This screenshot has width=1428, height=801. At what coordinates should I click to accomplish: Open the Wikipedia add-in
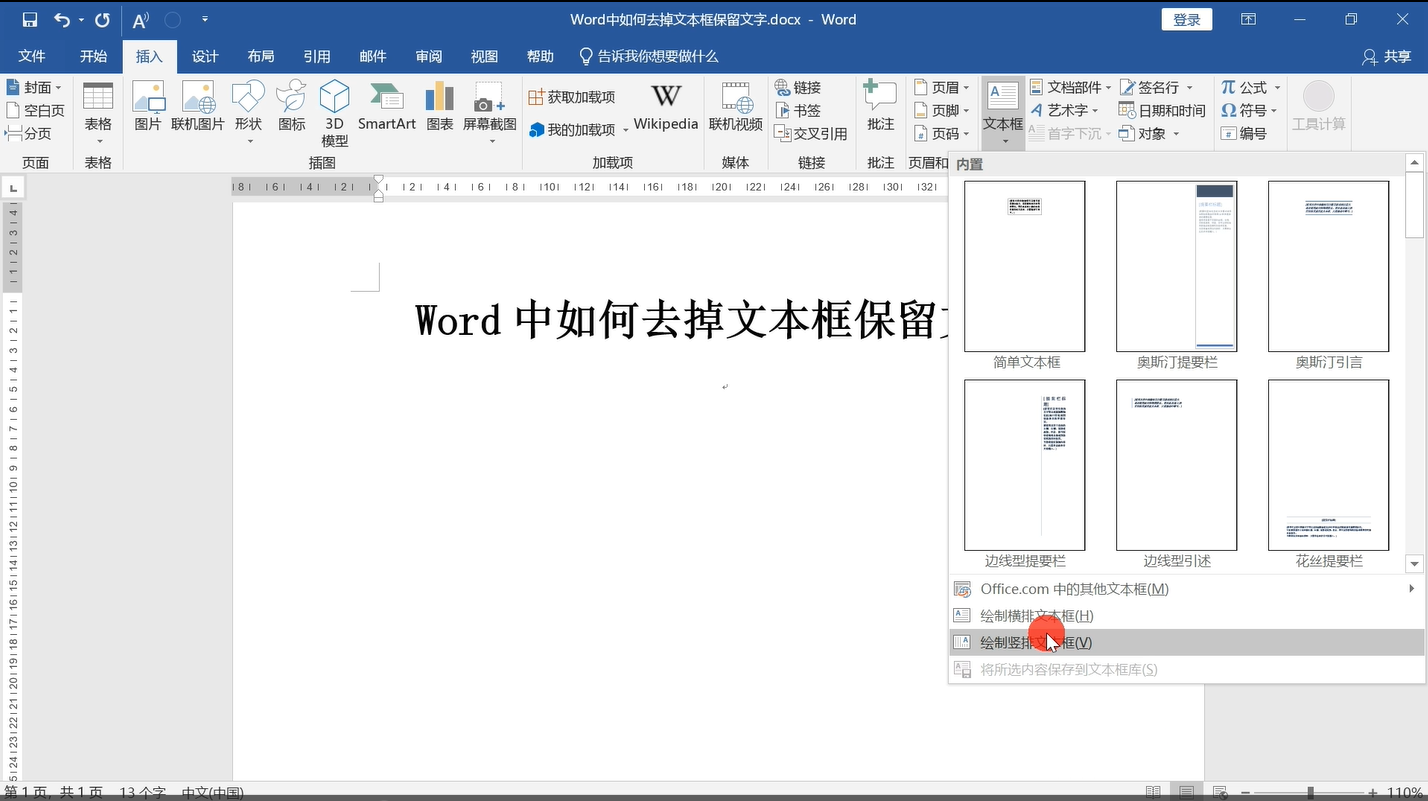[x=665, y=107]
